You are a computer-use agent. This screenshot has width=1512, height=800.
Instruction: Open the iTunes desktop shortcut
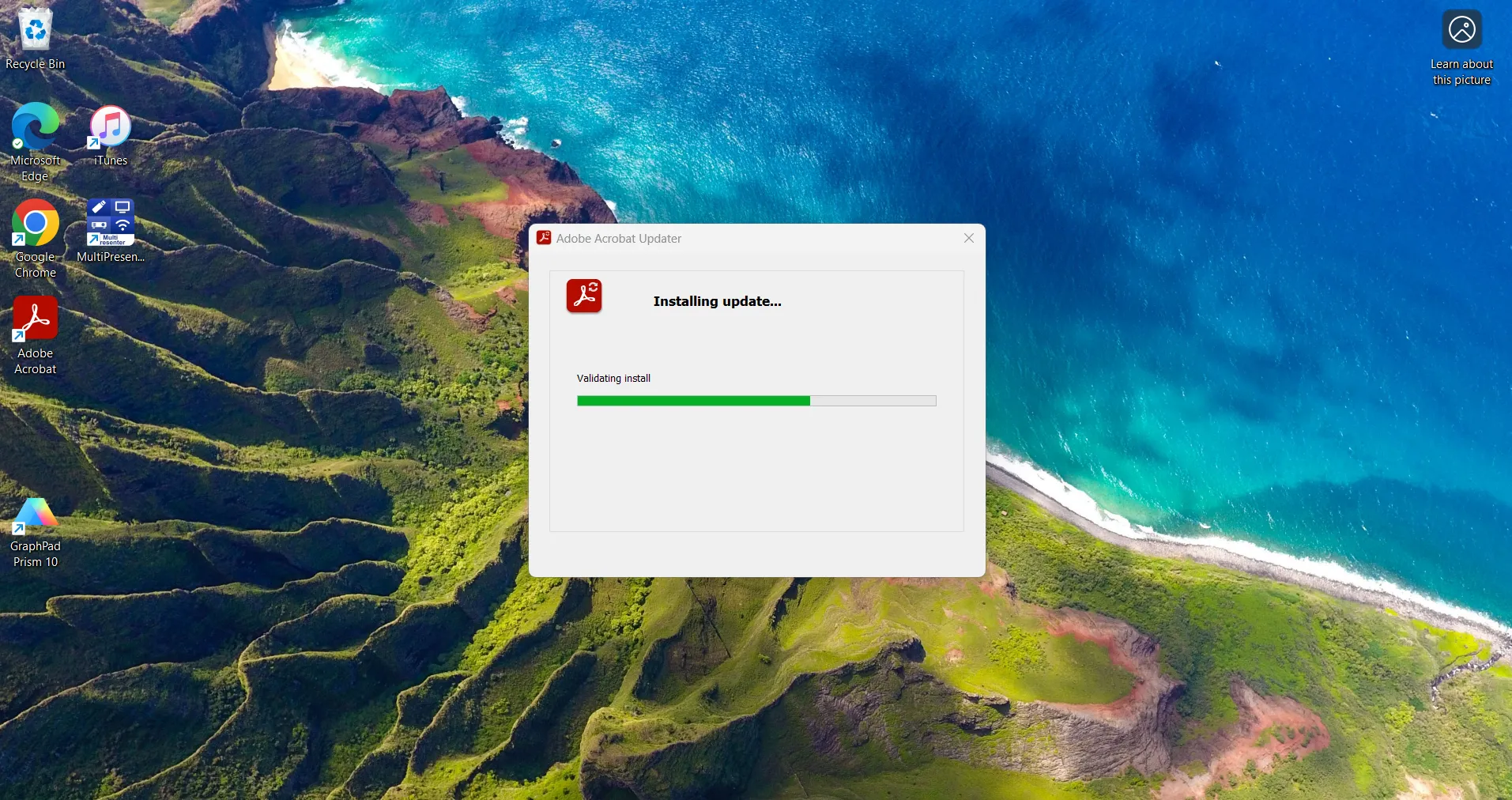click(x=109, y=125)
